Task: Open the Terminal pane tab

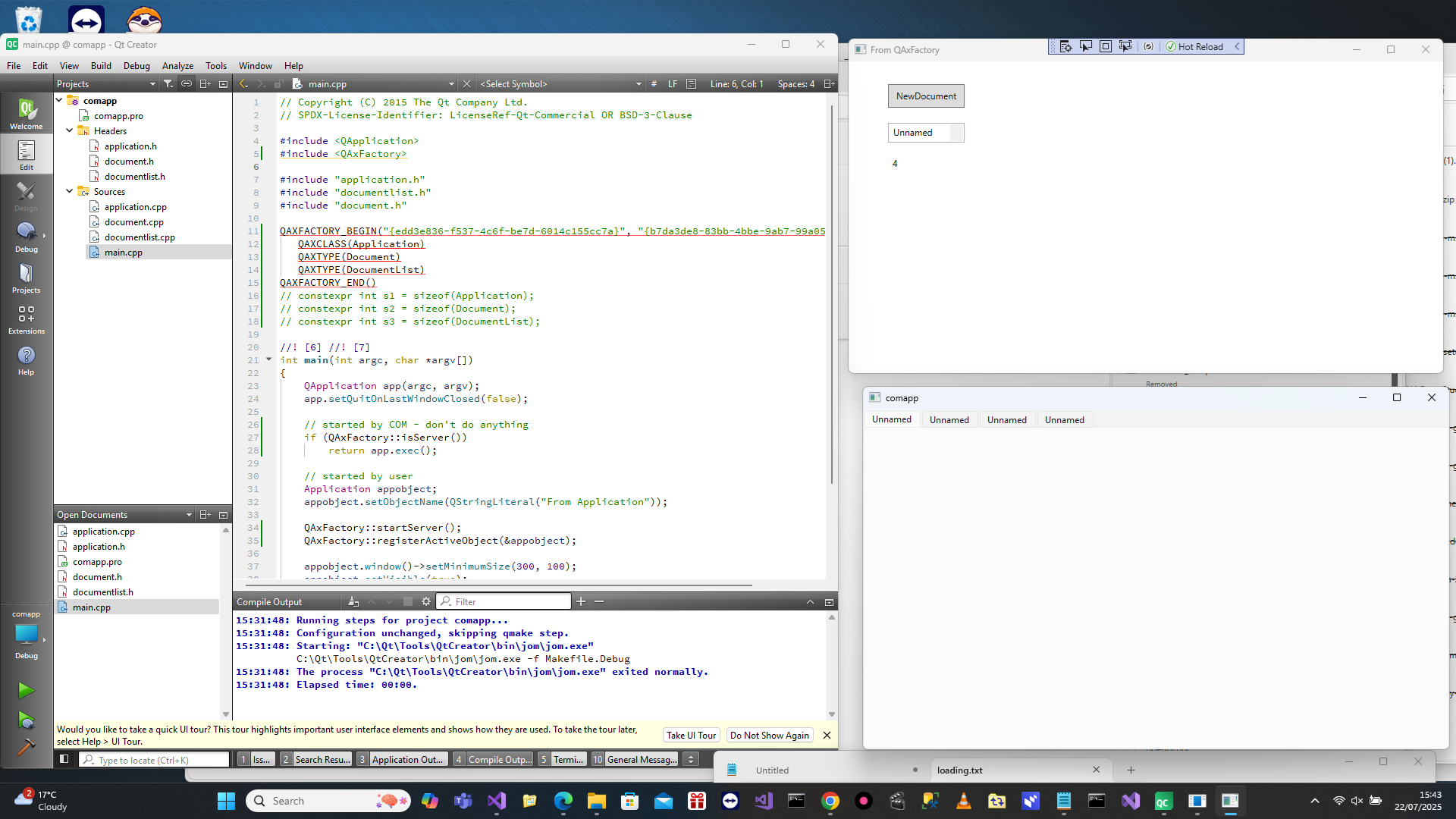Action: 563,759
